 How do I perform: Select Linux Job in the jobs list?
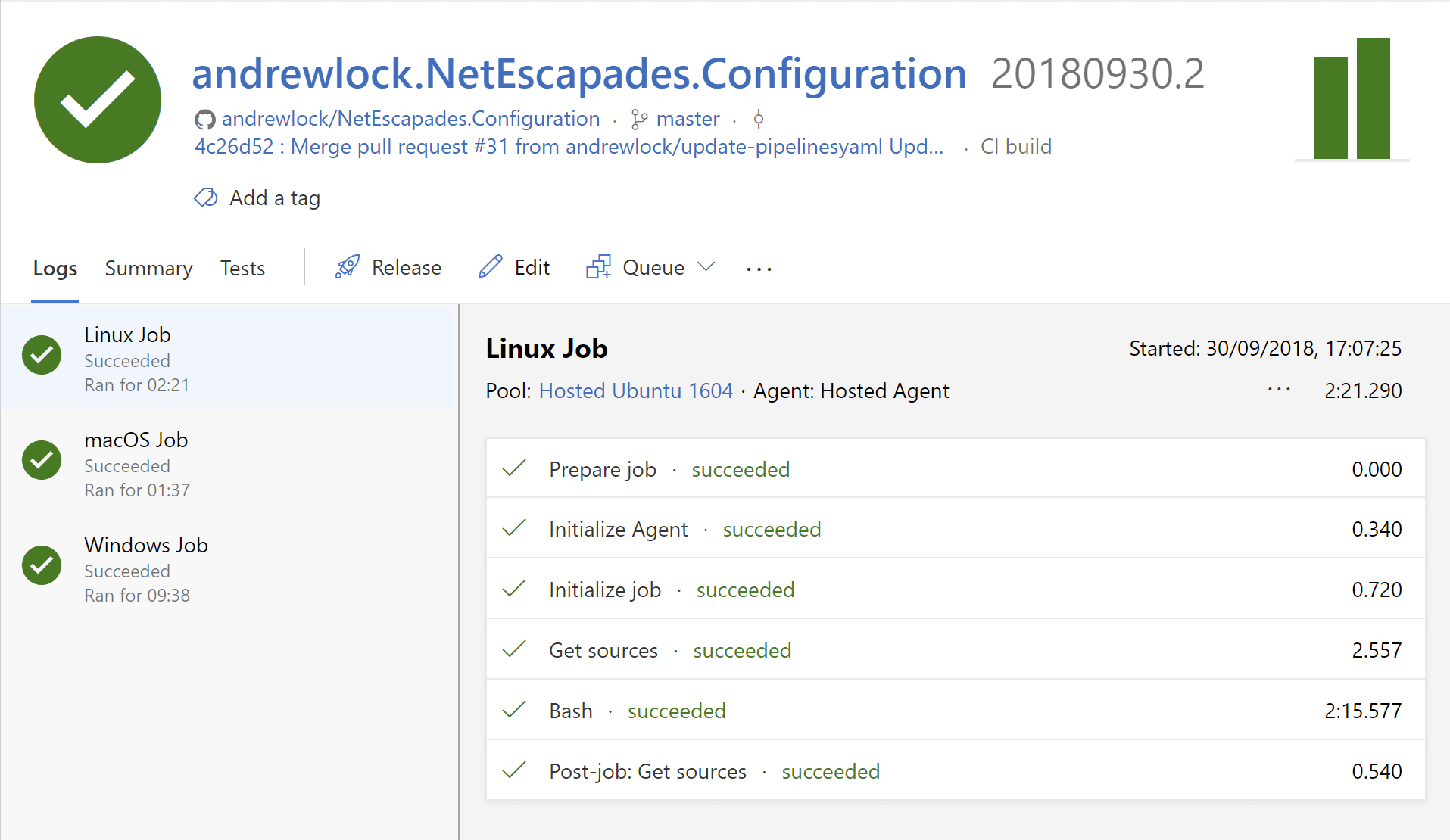pos(228,357)
